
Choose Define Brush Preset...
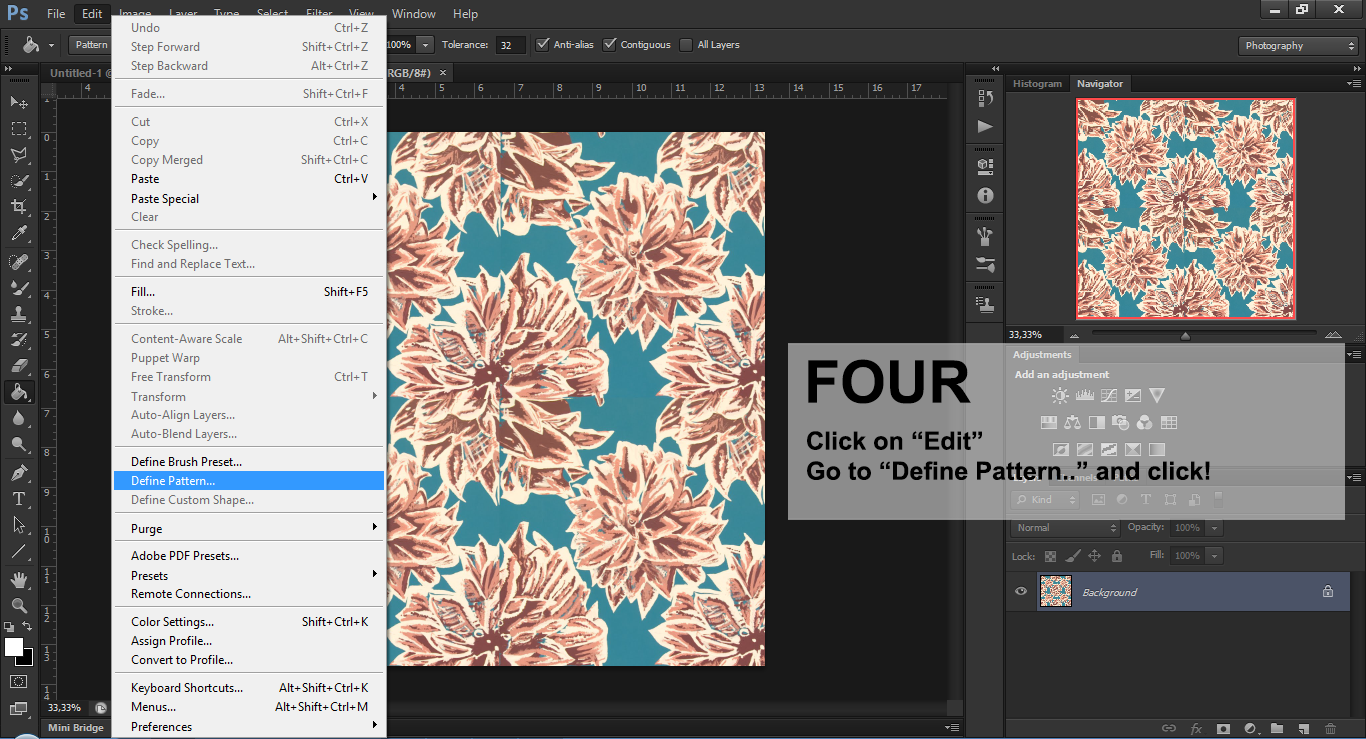tap(249, 461)
